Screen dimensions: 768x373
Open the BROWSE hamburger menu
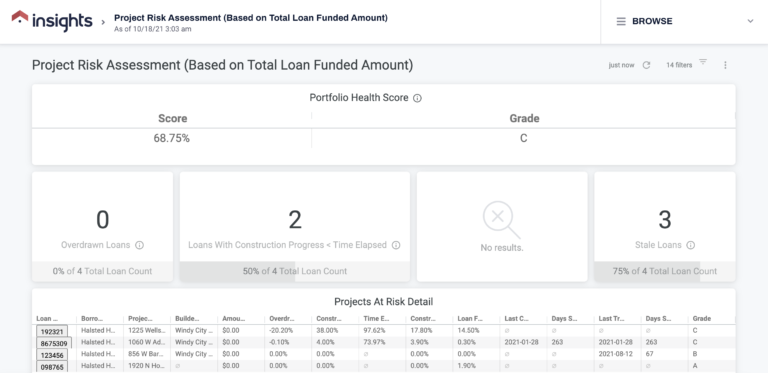[621, 22]
